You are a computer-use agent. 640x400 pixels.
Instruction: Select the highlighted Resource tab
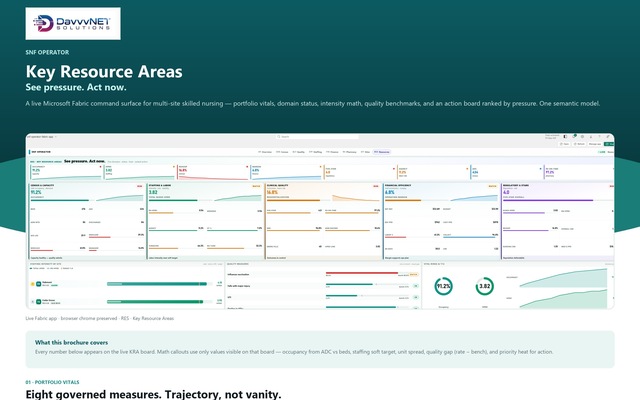(x=382, y=152)
